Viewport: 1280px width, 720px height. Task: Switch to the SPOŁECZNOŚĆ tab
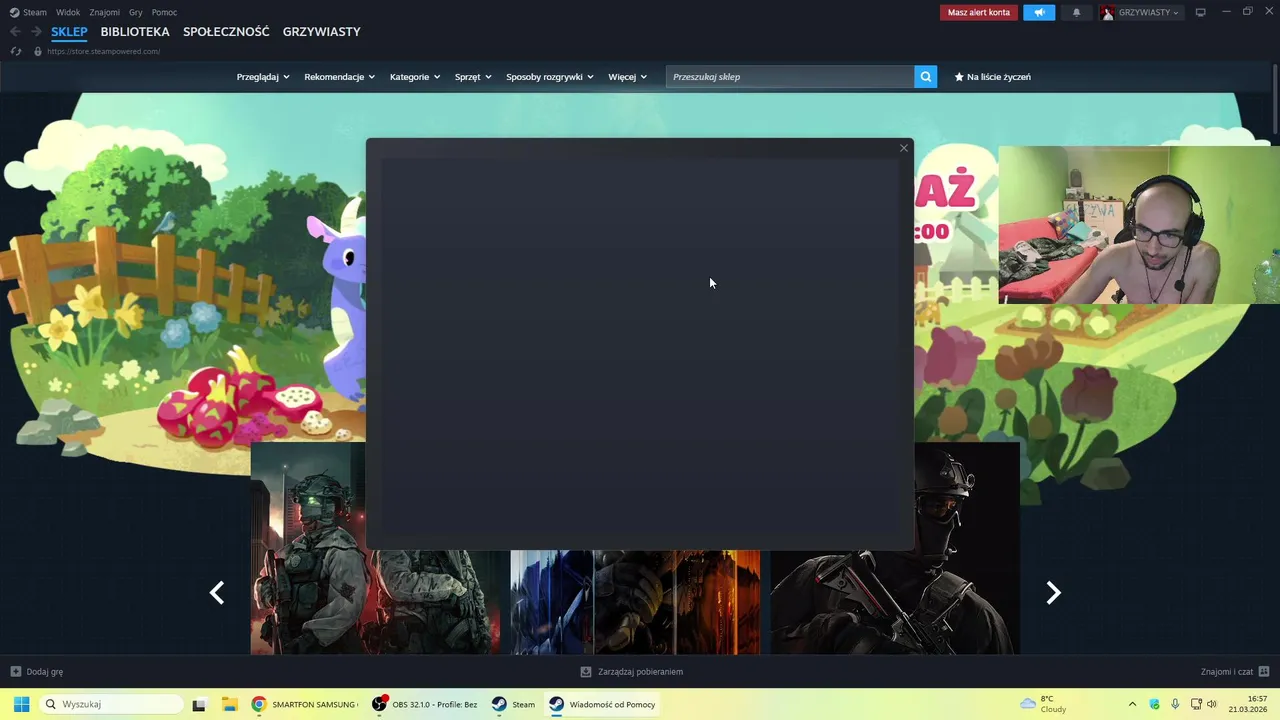(x=226, y=32)
